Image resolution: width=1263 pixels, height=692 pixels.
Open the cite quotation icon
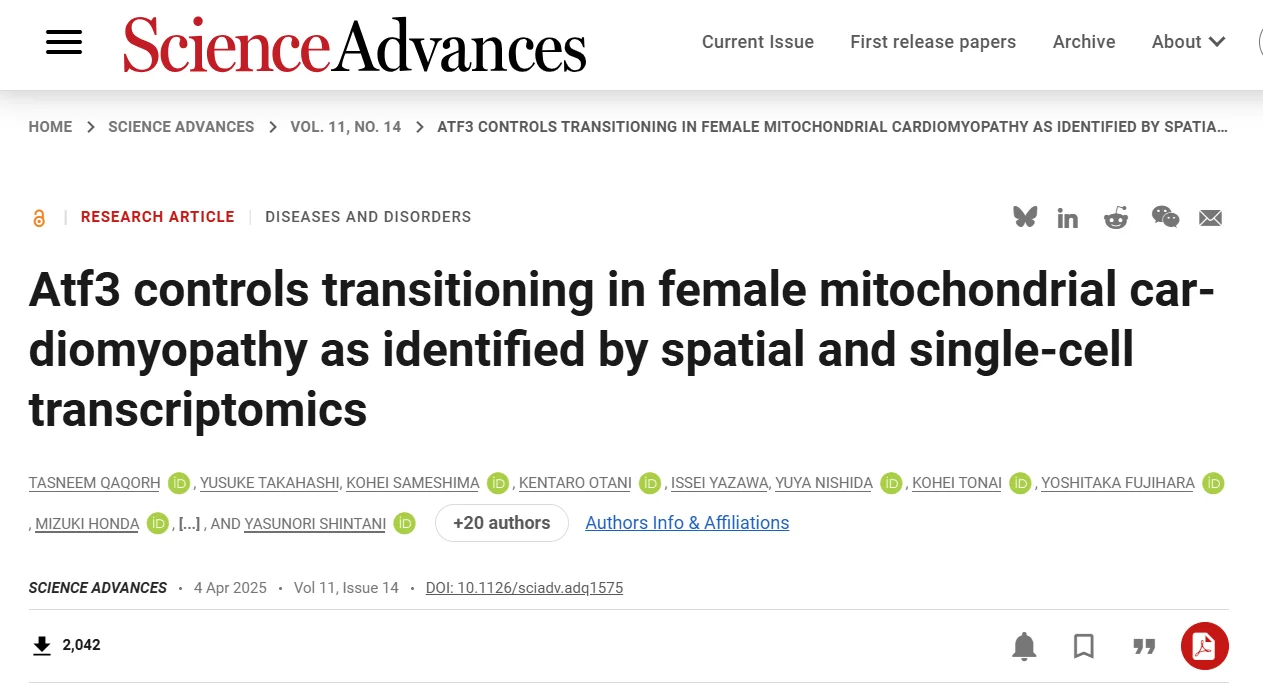[1144, 646]
